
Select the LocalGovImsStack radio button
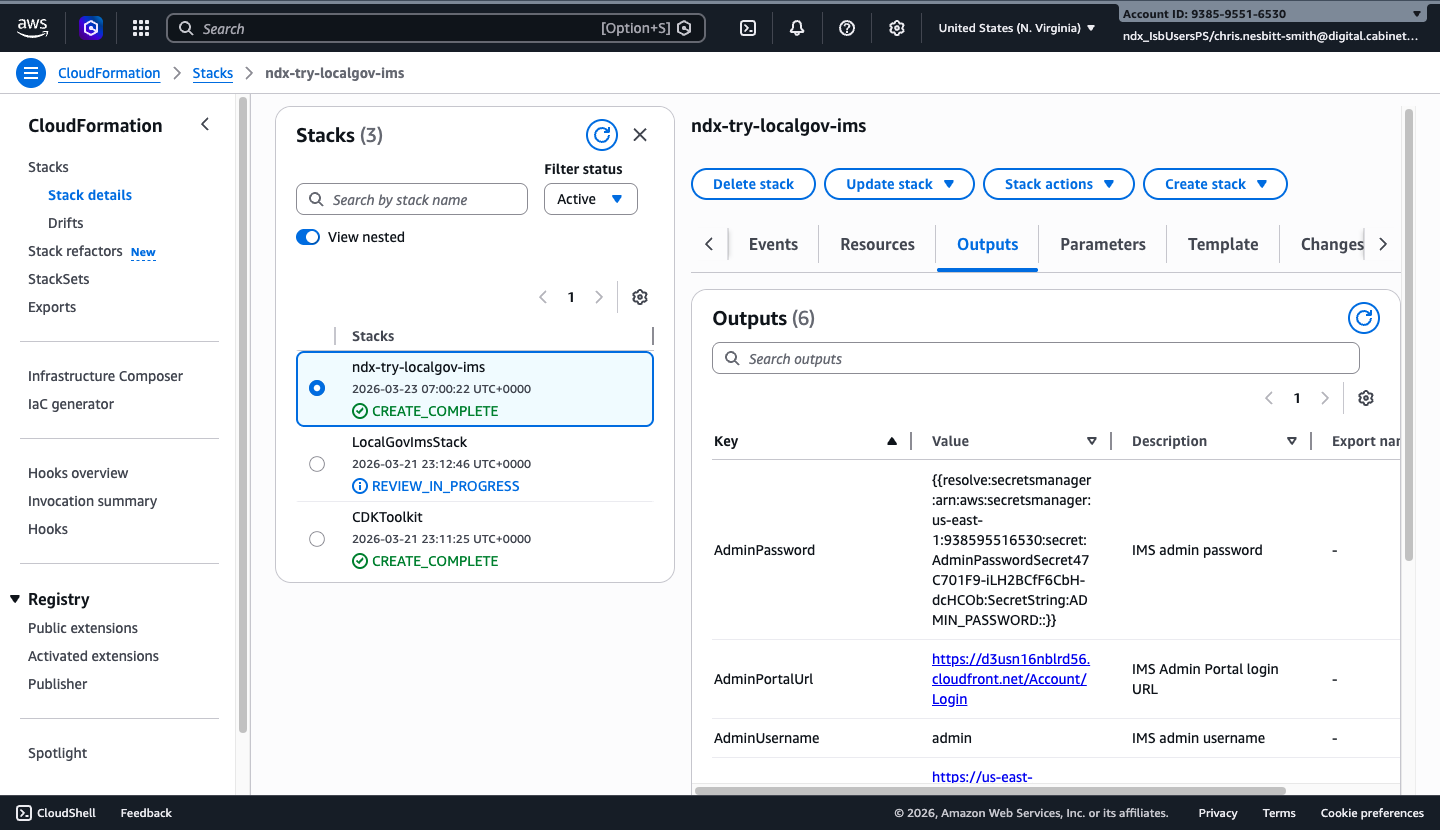(317, 463)
